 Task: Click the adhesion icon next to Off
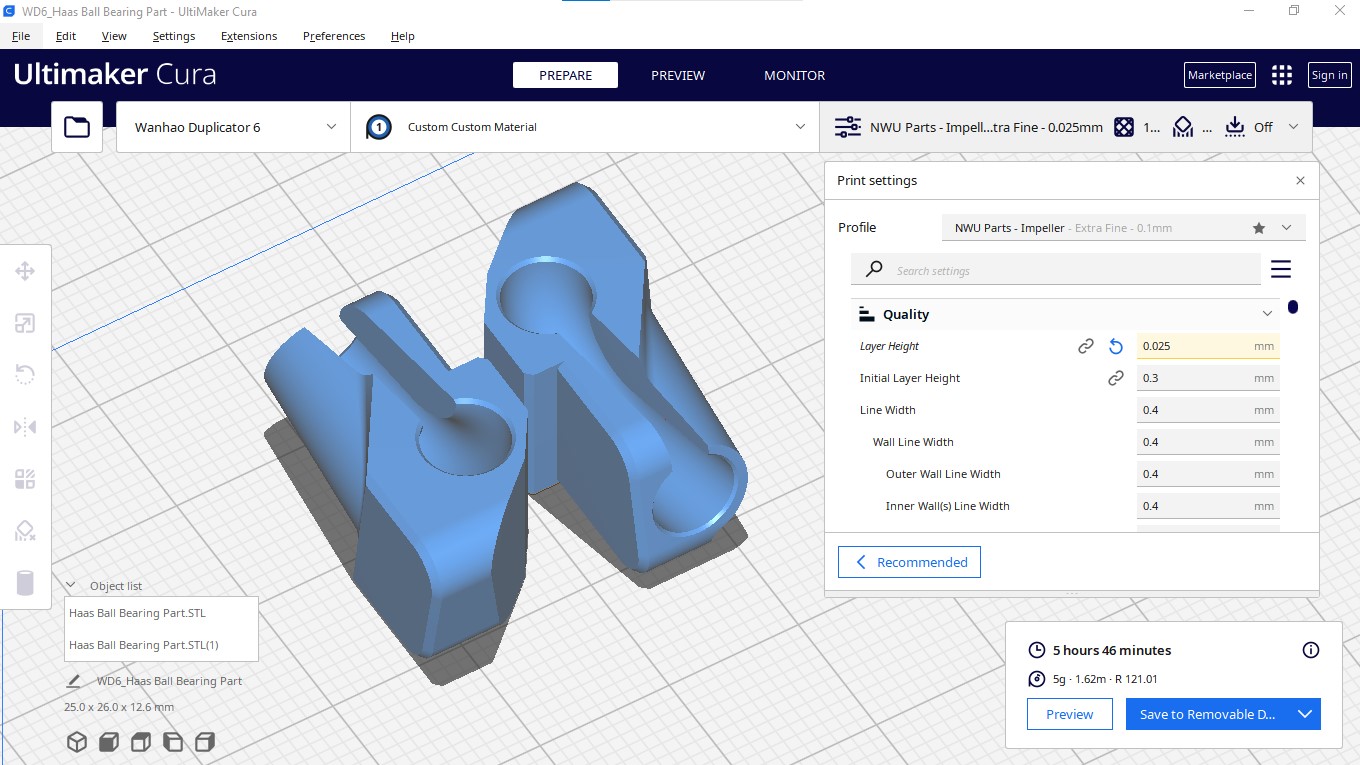1235,127
